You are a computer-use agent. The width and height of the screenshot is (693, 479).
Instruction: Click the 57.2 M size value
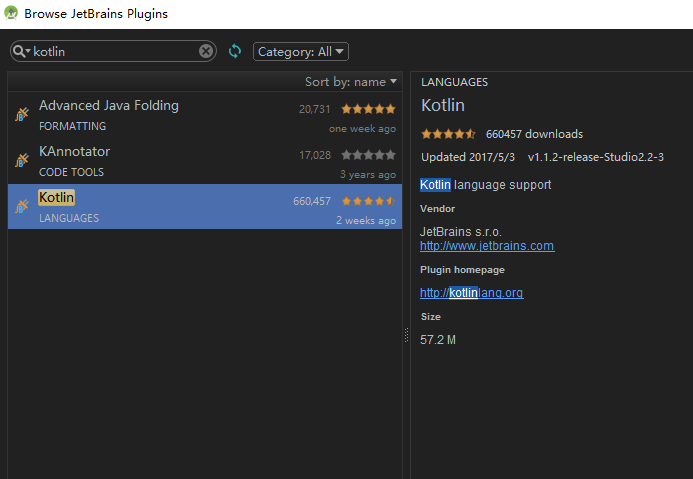tap(438, 340)
